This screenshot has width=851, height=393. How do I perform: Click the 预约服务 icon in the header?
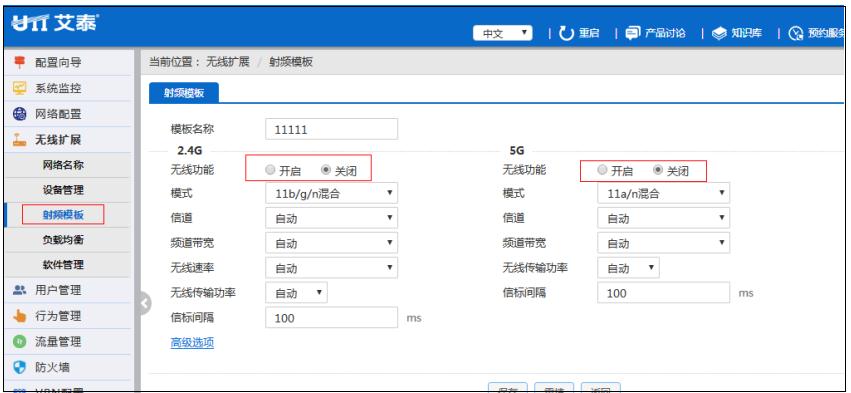tap(796, 34)
